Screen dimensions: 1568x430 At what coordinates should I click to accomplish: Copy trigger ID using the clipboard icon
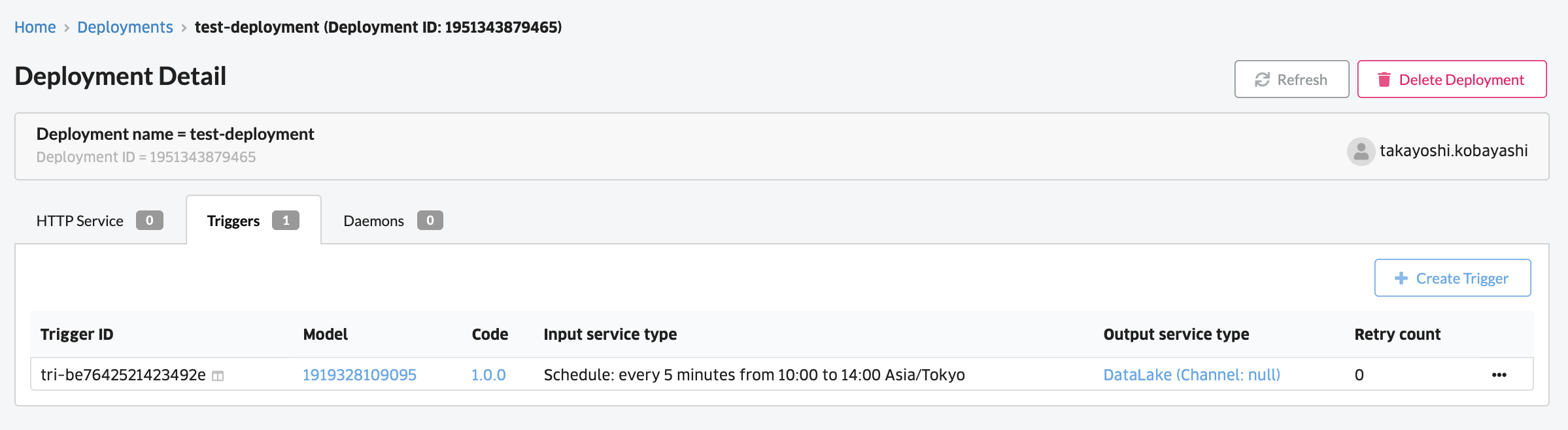tap(218, 376)
